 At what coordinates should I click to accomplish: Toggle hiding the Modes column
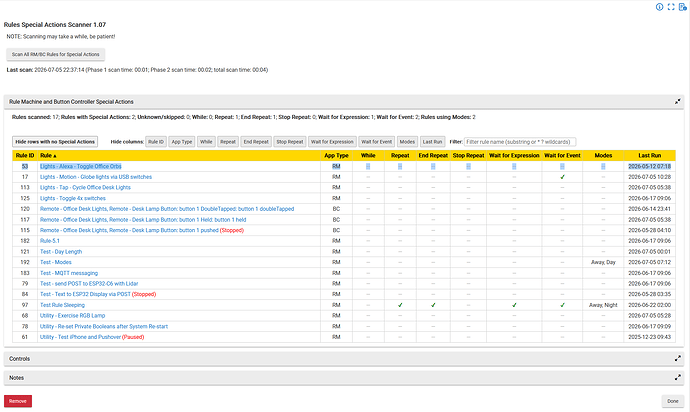point(407,142)
